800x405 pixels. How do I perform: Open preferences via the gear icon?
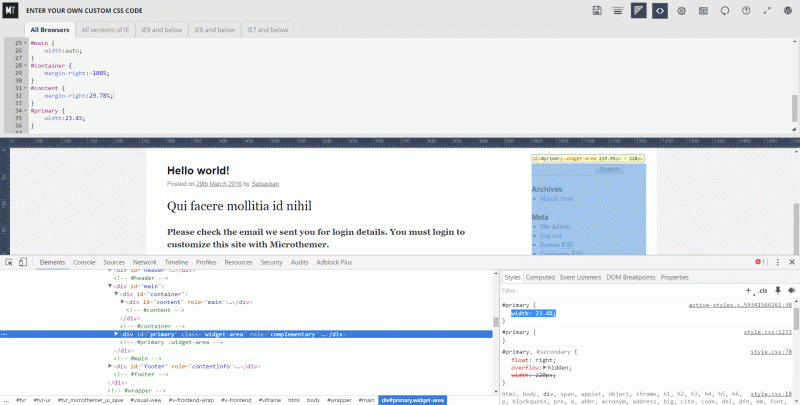pos(681,11)
